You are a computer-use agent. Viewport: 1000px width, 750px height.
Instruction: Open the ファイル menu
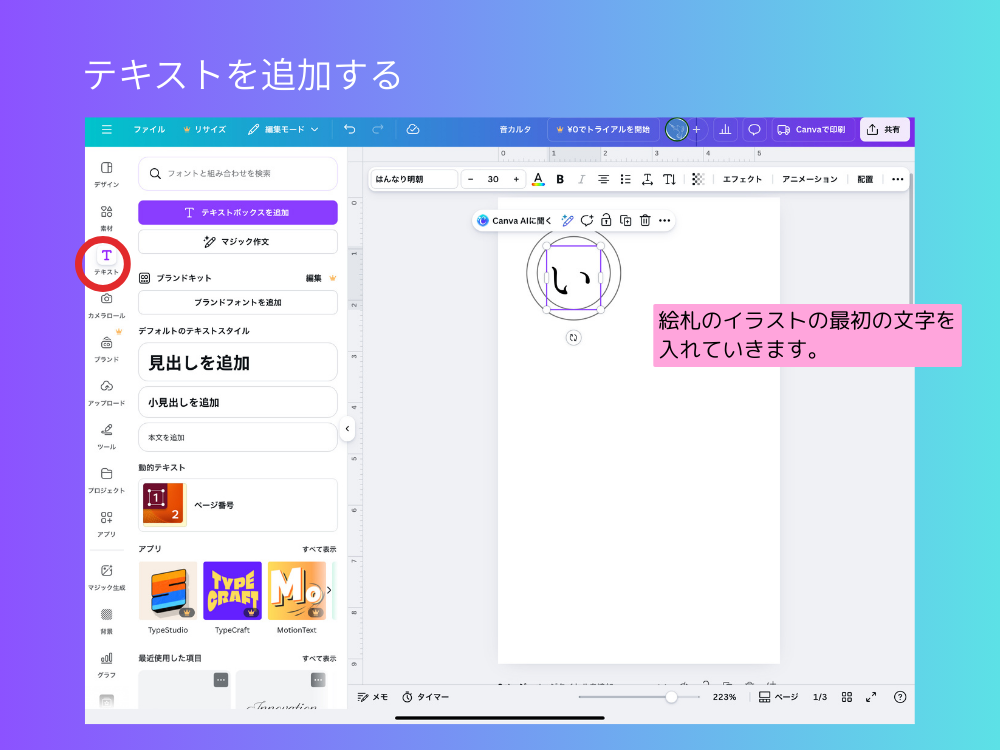149,129
